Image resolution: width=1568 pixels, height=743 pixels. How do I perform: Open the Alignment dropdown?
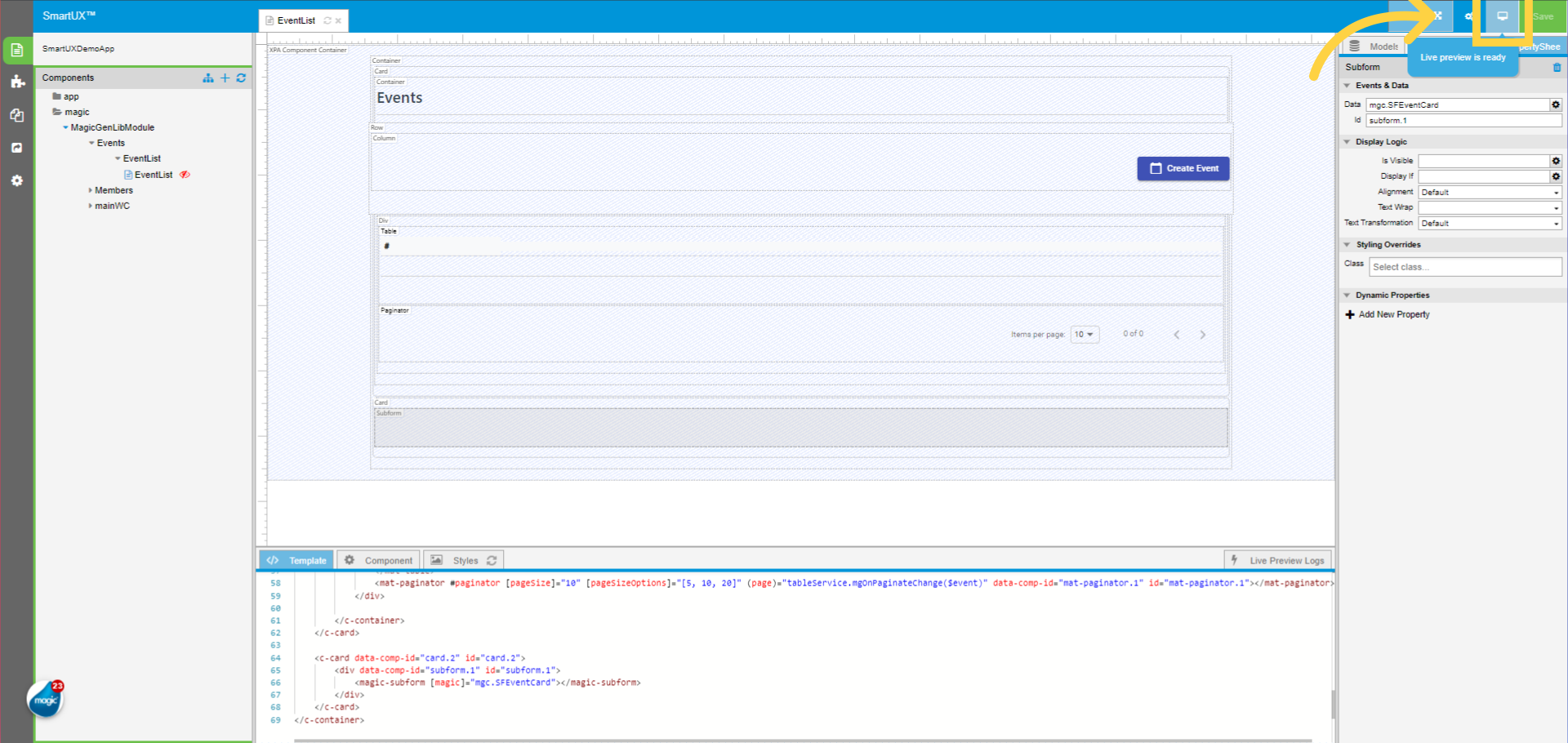click(1490, 193)
